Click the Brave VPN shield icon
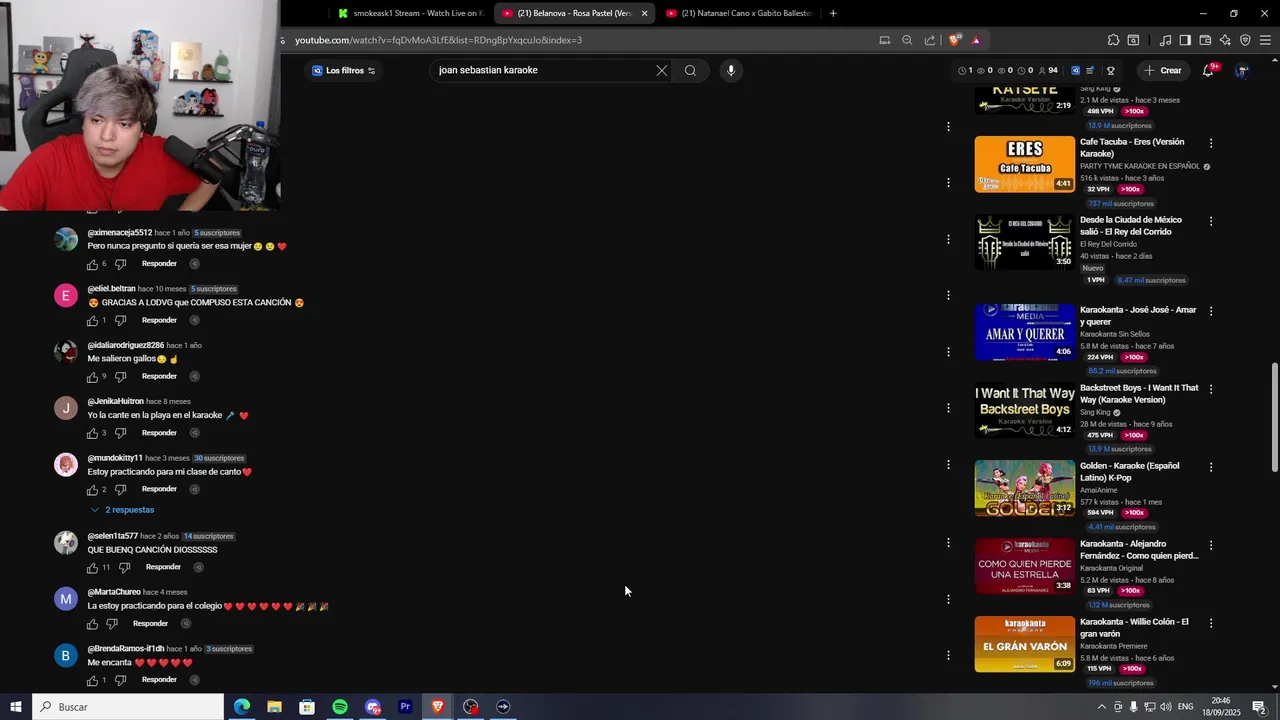This screenshot has width=1280, height=720. tap(1245, 40)
